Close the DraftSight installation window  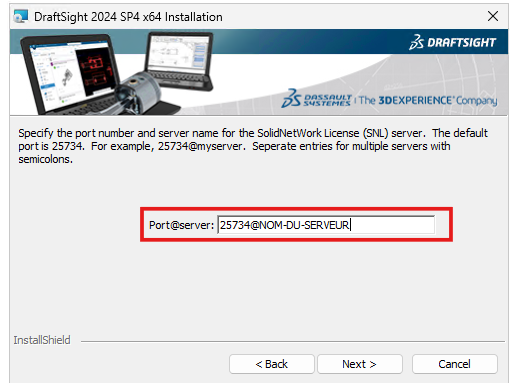pos(493,16)
